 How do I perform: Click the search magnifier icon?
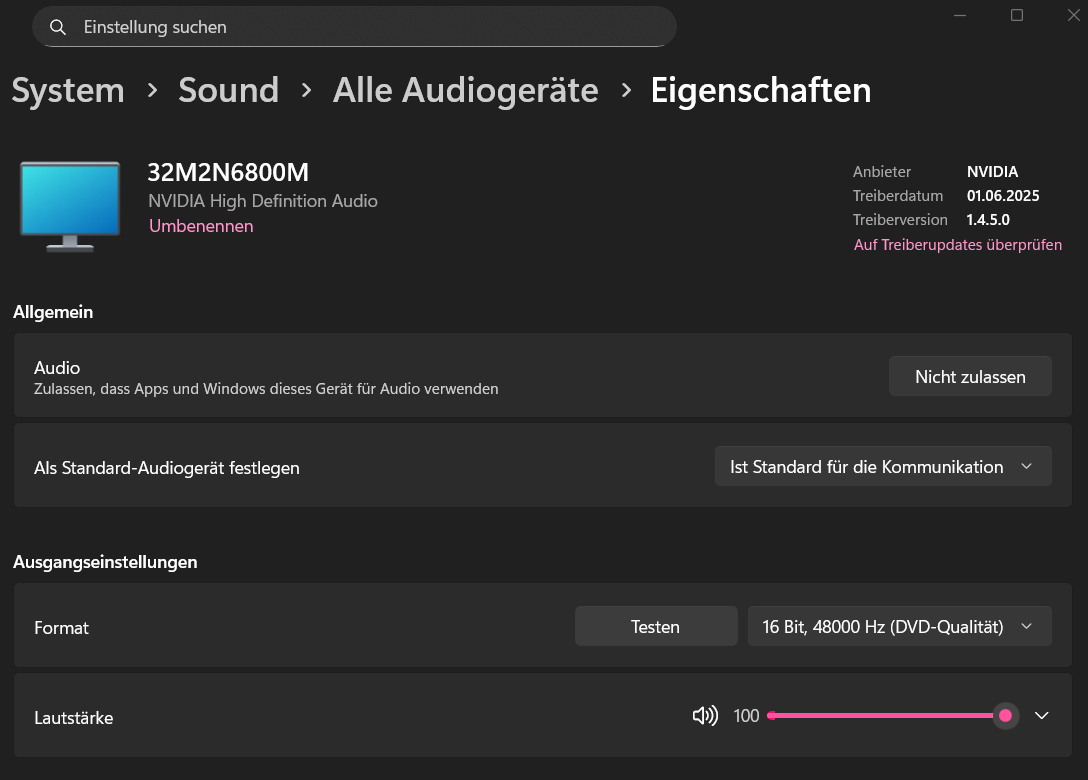[x=58, y=27]
